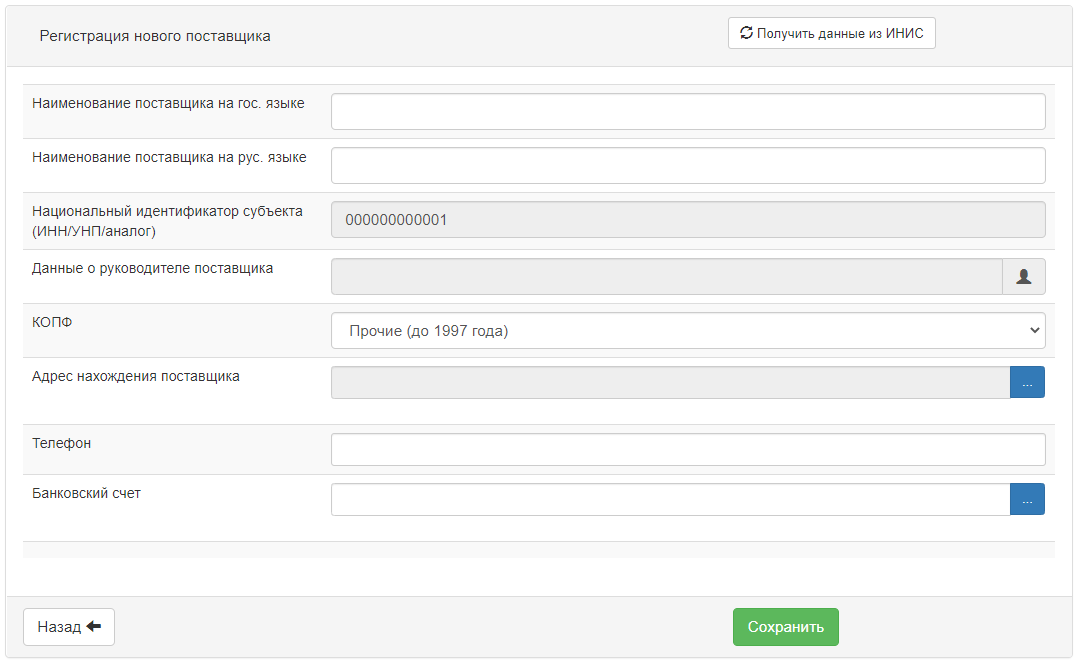1076x662 pixels.
Task: Go back with the "Назад" button
Action: [69, 627]
